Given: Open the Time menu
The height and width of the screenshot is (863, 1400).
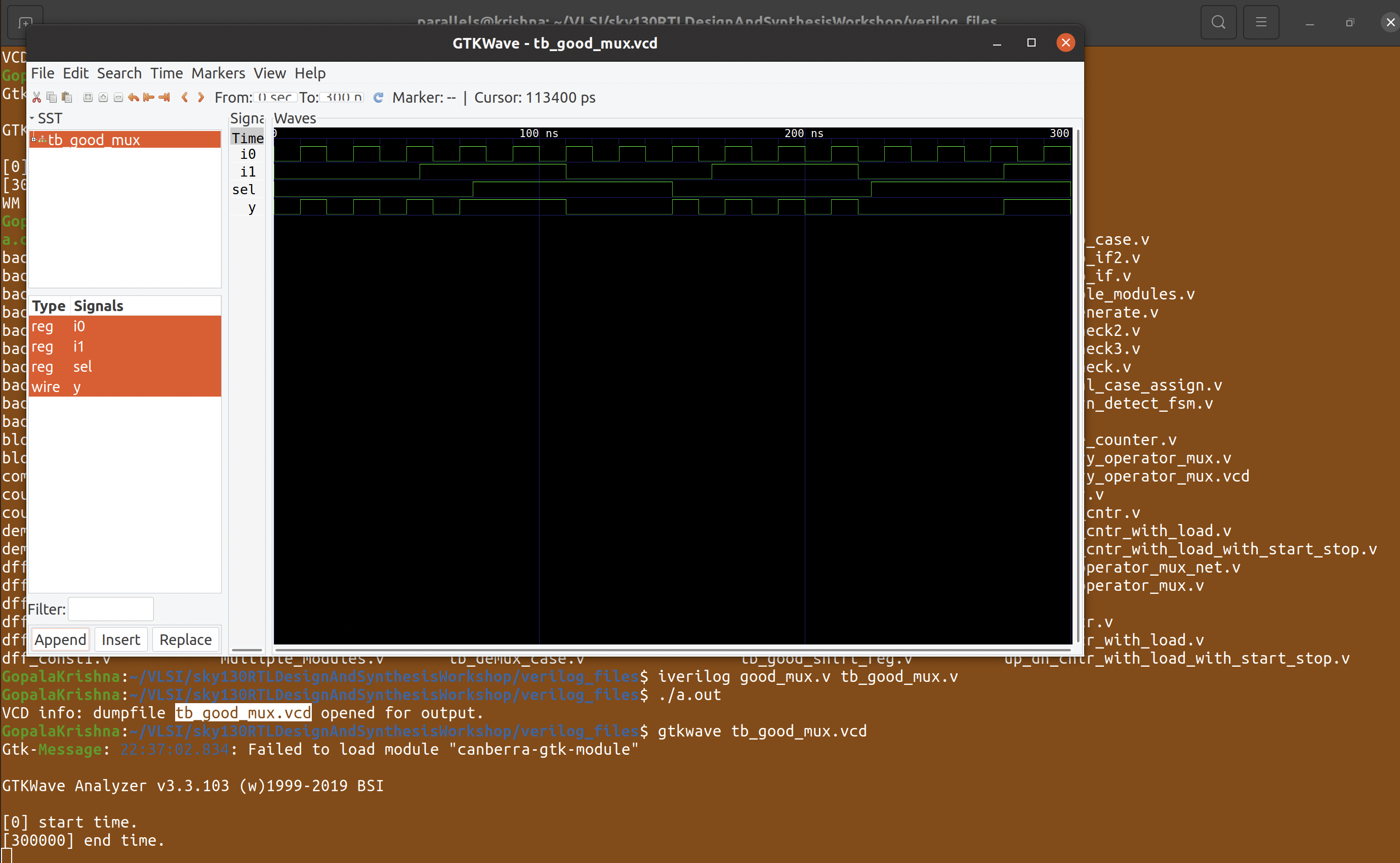Looking at the screenshot, I should [166, 73].
